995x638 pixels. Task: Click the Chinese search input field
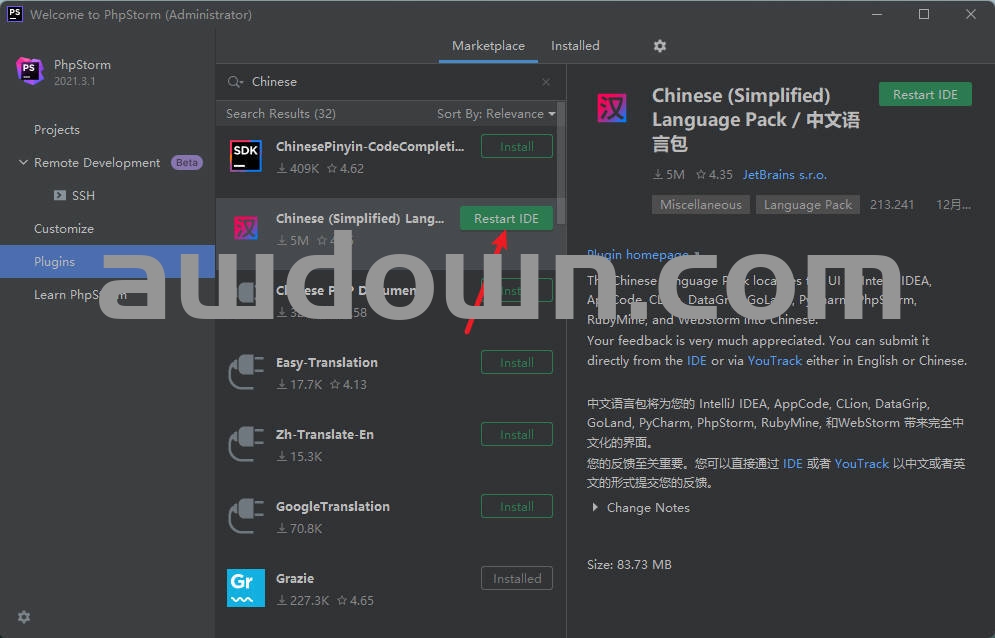390,82
